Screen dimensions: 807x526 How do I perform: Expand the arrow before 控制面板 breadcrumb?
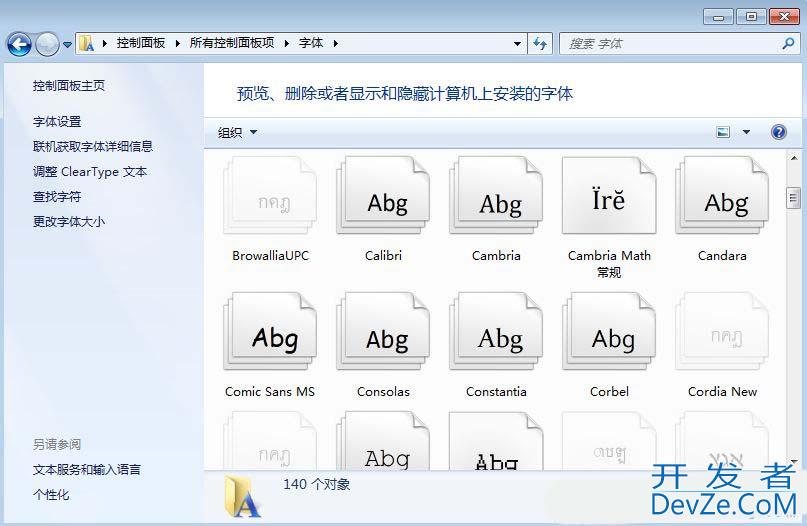[x=104, y=44]
